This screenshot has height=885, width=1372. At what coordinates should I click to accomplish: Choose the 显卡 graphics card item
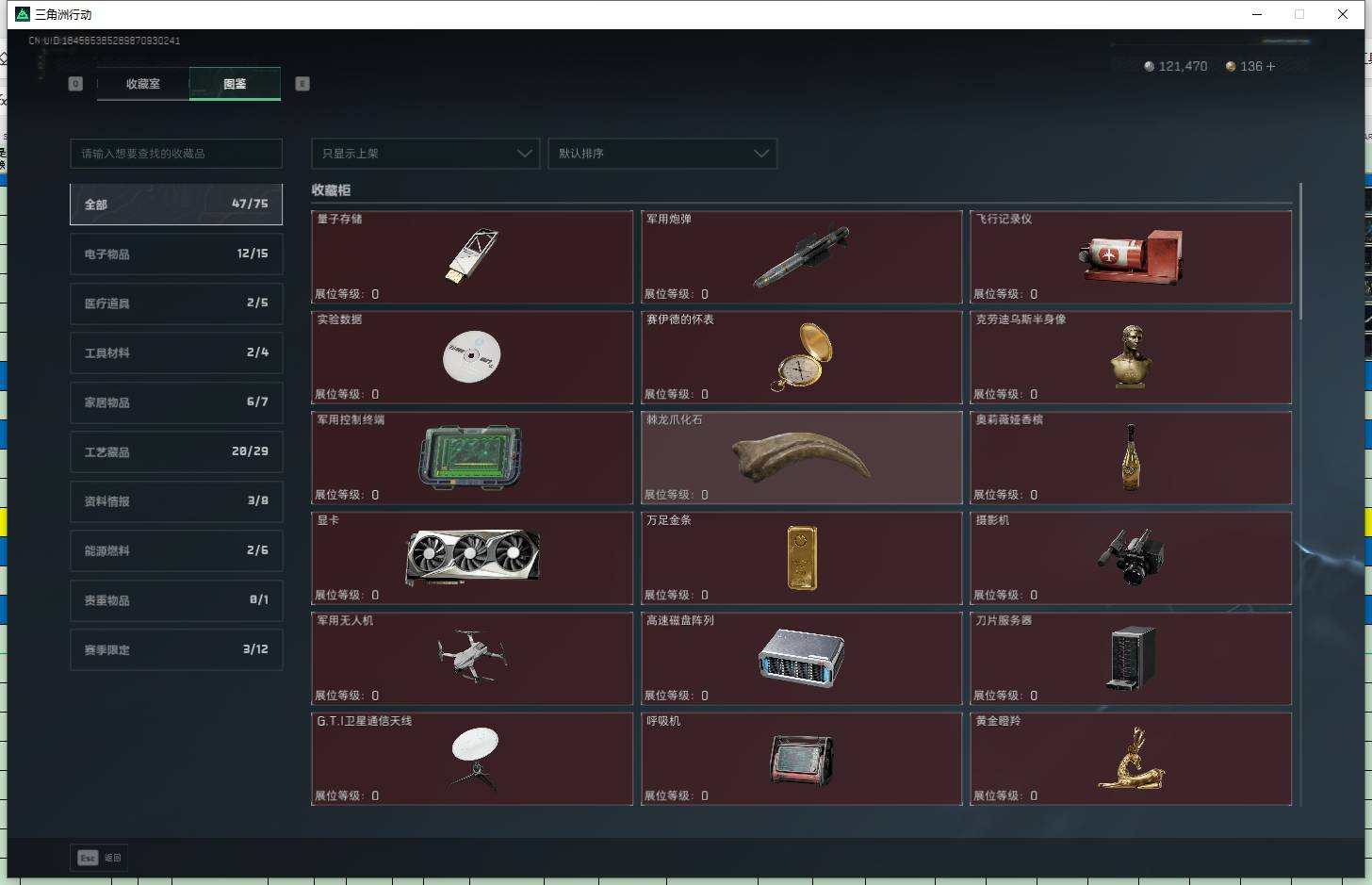tap(472, 558)
